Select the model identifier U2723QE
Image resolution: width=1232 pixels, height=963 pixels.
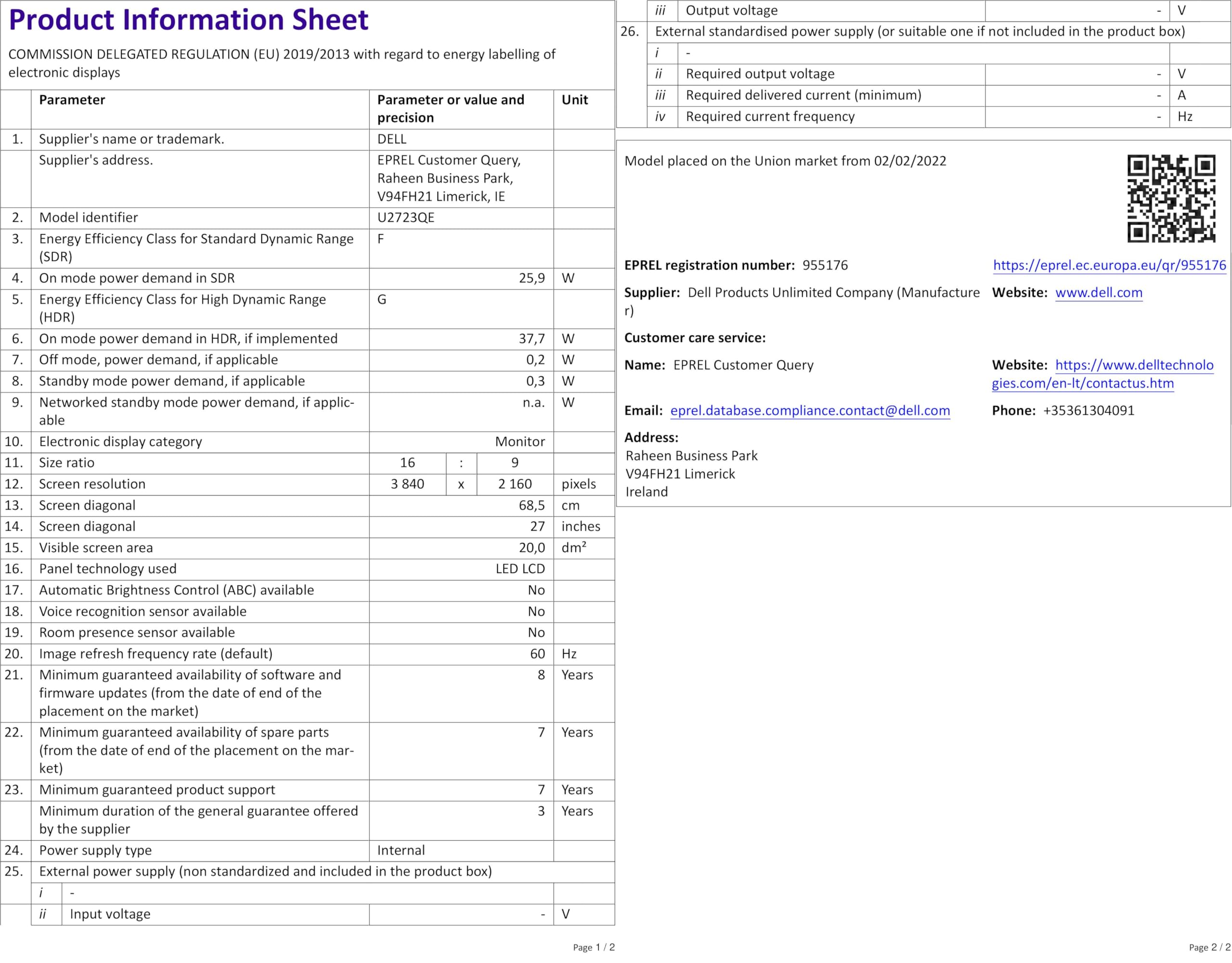406,217
